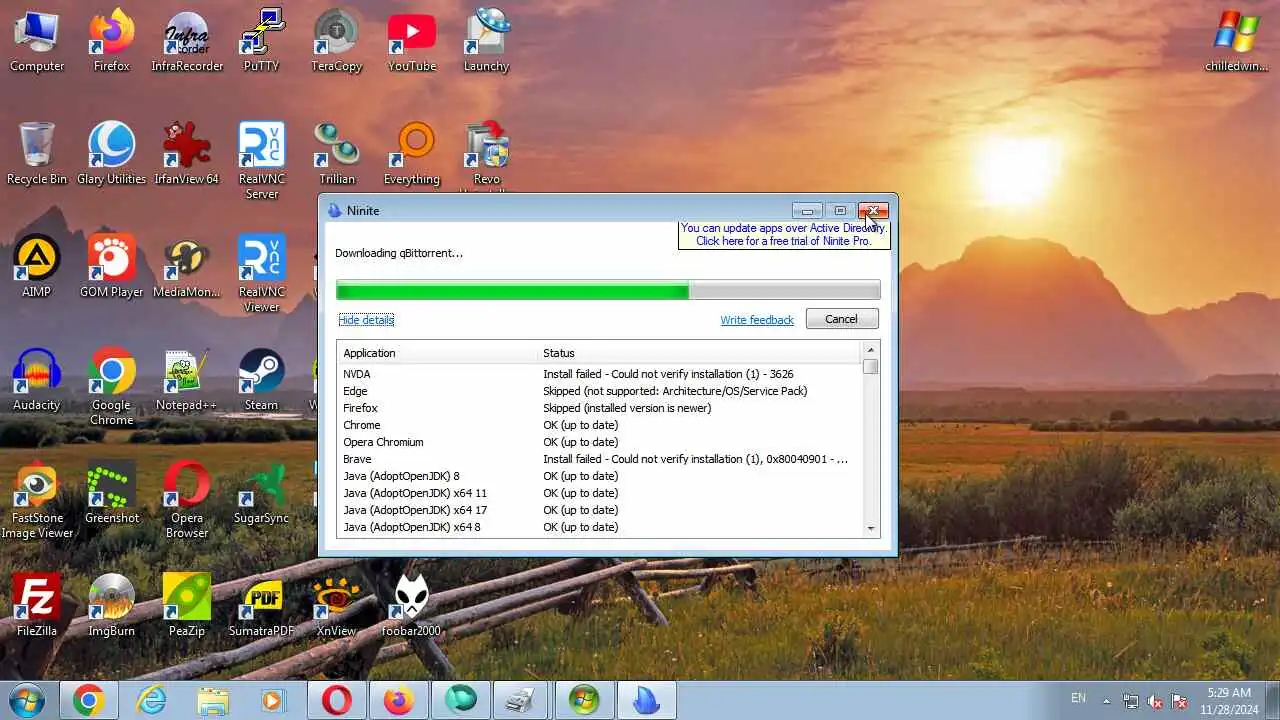The width and height of the screenshot is (1280, 720).
Task: Open the Write feedback link
Action: (757, 320)
